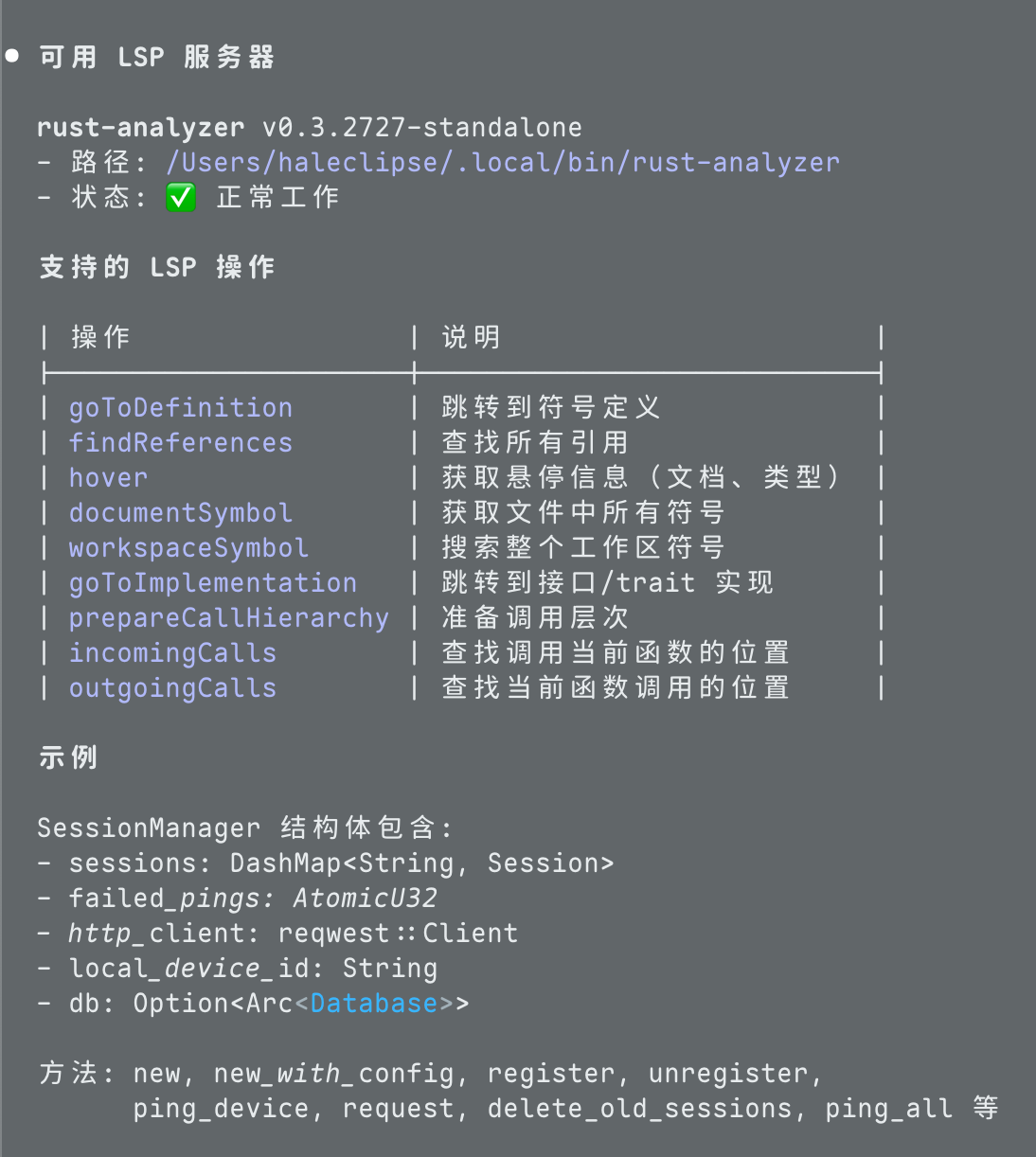The image size is (1036, 1157).
Task: Click the green checkmark status icon
Action: (181, 197)
